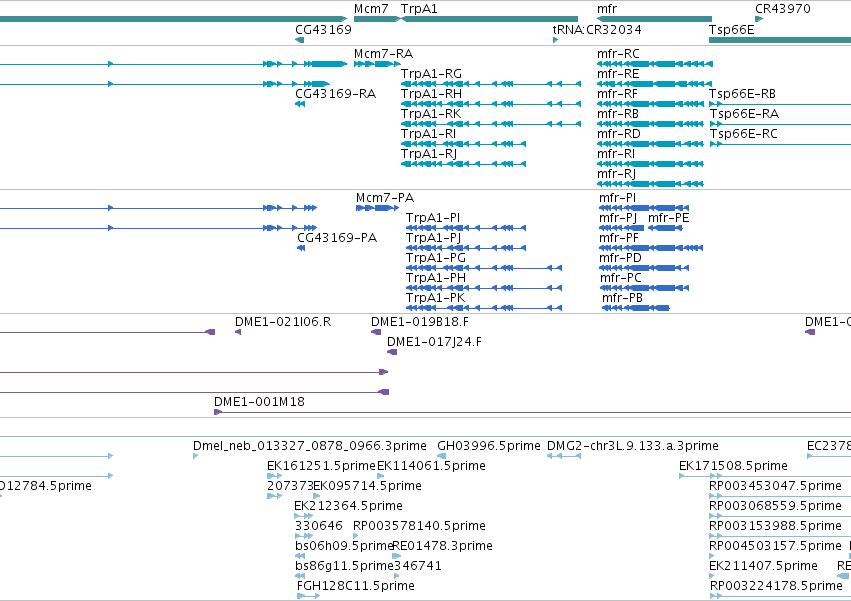The height and width of the screenshot is (601, 851).
Task: Click the mfr-PC protein label
Action: 620,278
